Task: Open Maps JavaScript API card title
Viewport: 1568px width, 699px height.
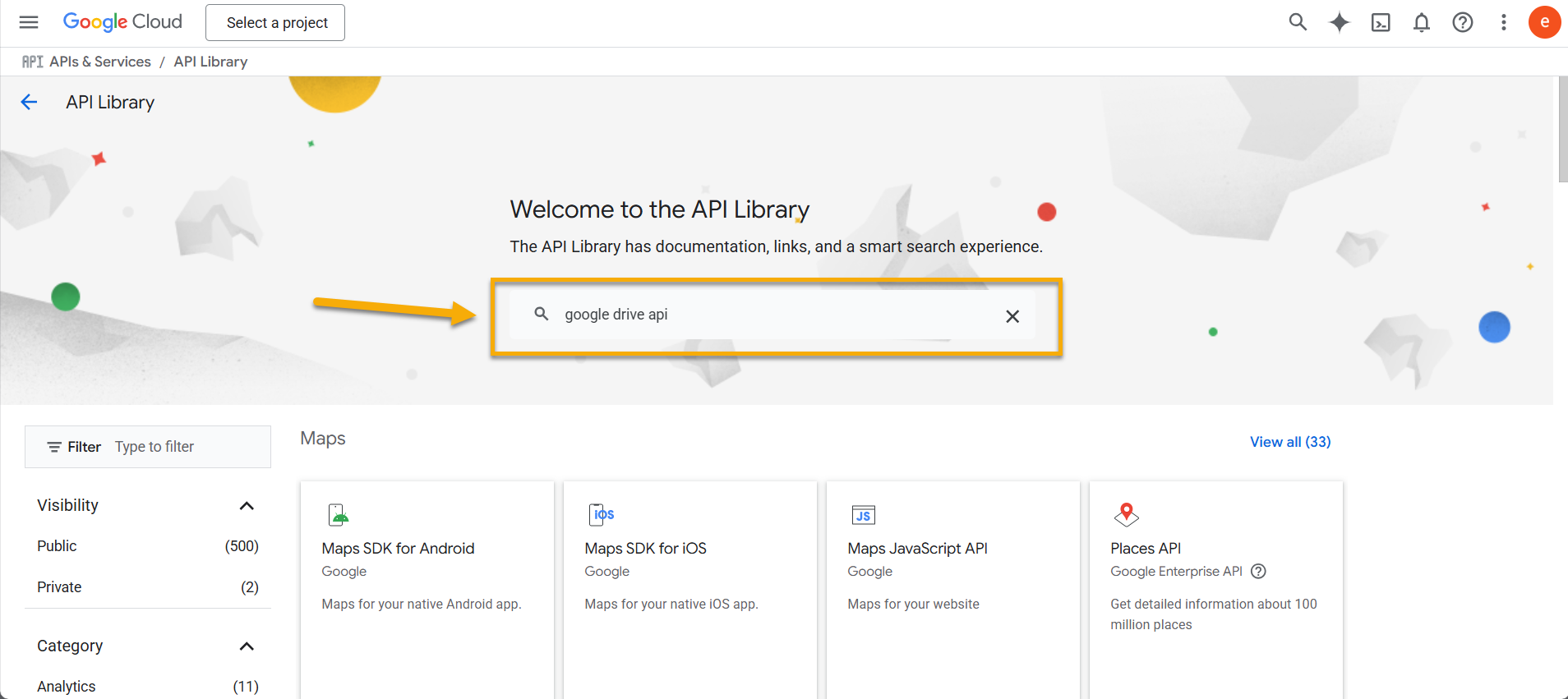Action: pos(917,549)
